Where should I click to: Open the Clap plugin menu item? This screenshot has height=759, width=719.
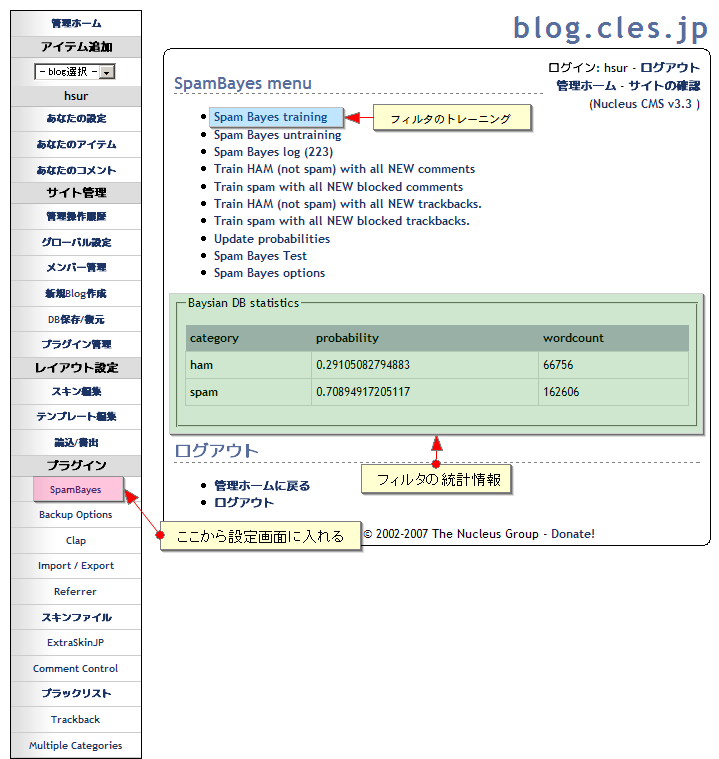click(76, 541)
